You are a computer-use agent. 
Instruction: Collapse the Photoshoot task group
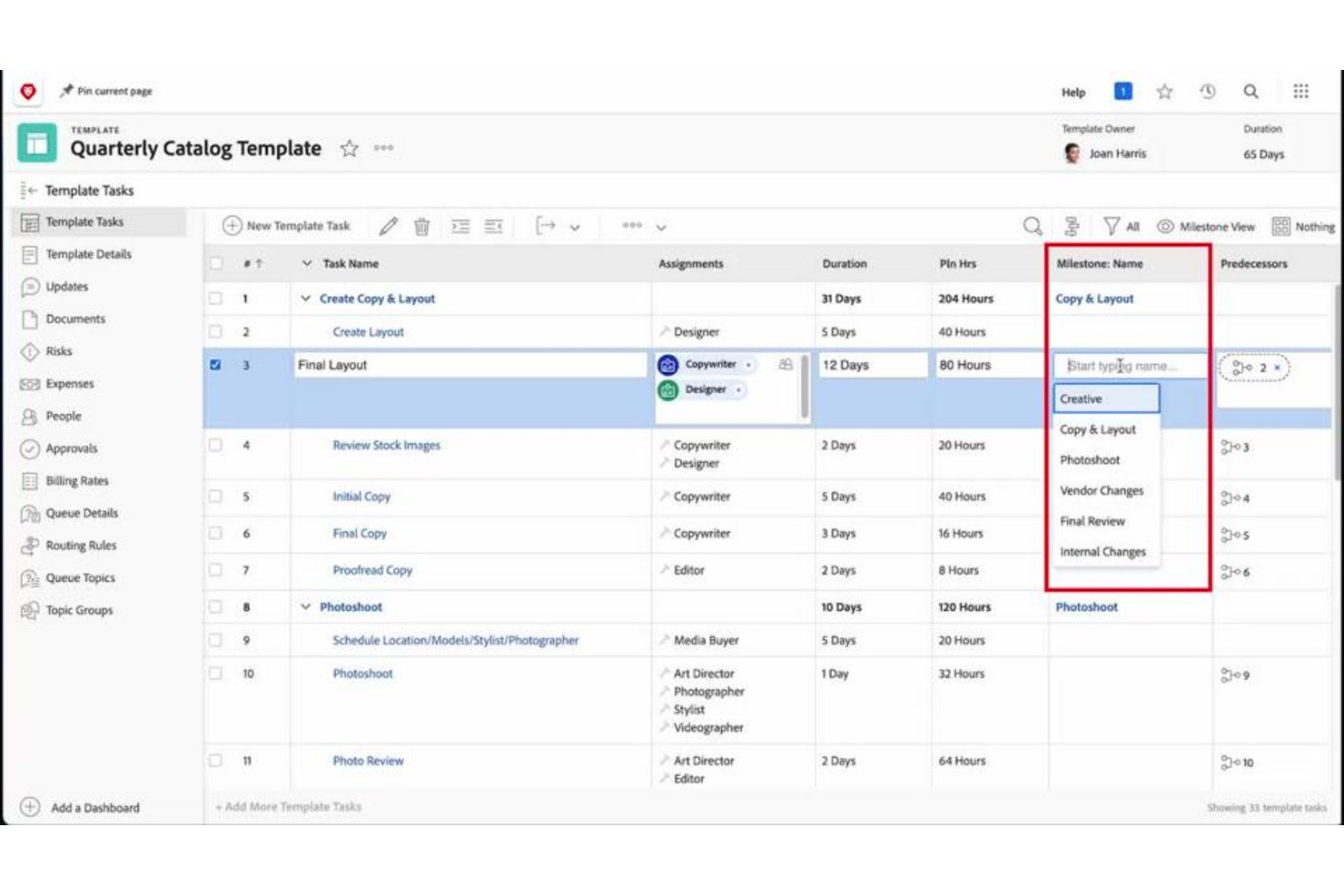coord(306,606)
